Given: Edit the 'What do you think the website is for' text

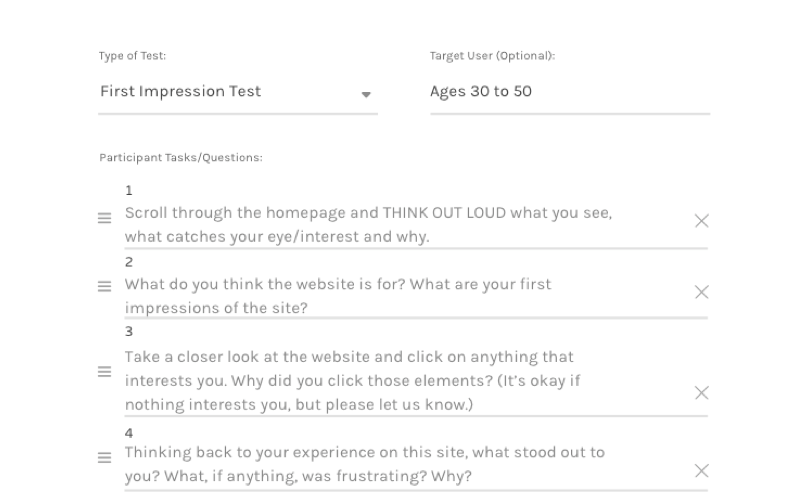Looking at the screenshot, I should click(338, 296).
